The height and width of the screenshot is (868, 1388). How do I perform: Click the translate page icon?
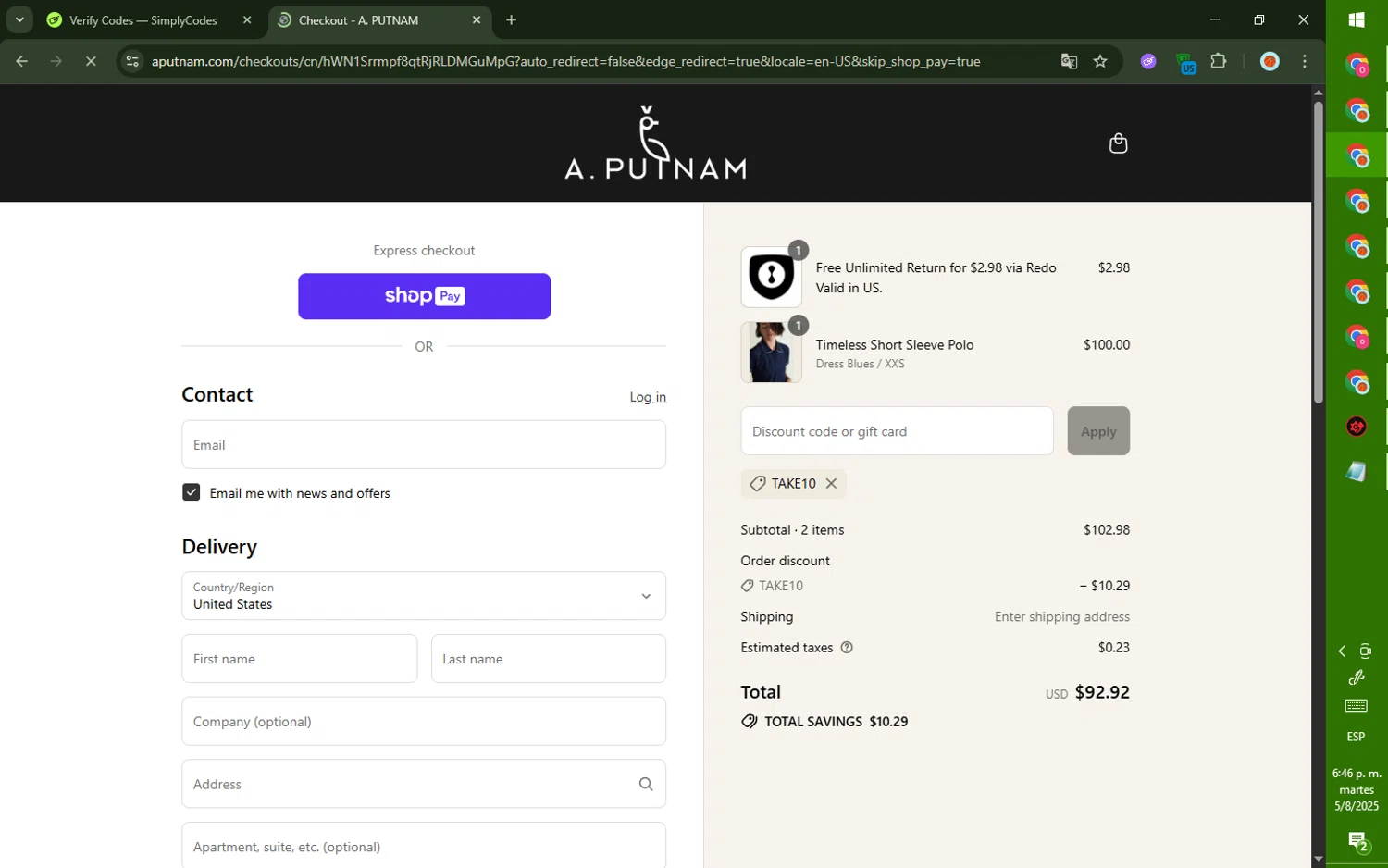1069,62
